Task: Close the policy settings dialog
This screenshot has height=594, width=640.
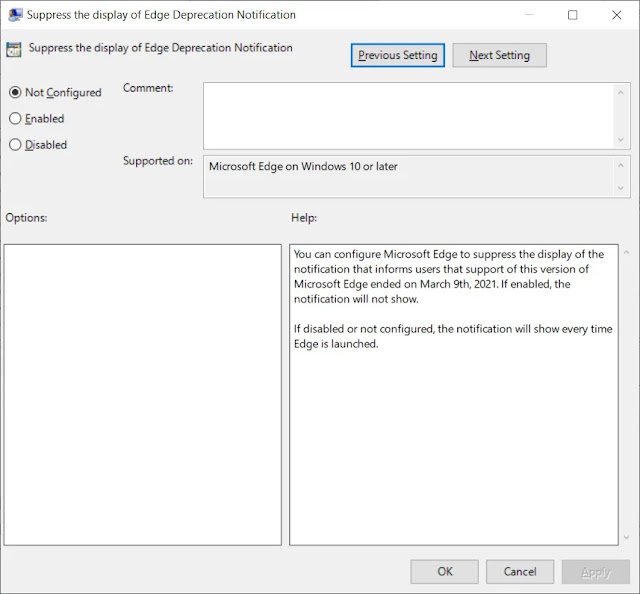Action: 617,15
